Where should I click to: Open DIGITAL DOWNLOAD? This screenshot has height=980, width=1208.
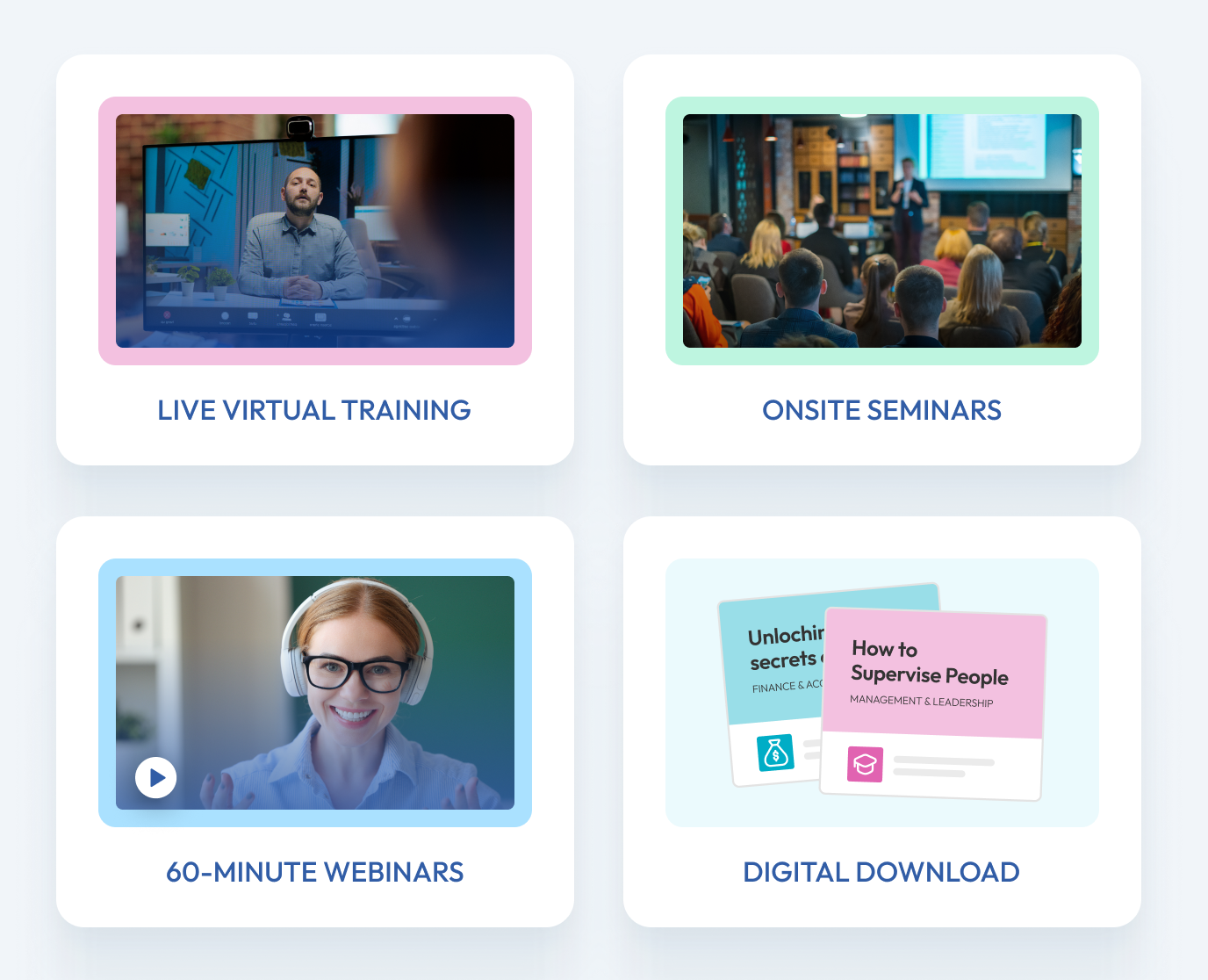881,872
